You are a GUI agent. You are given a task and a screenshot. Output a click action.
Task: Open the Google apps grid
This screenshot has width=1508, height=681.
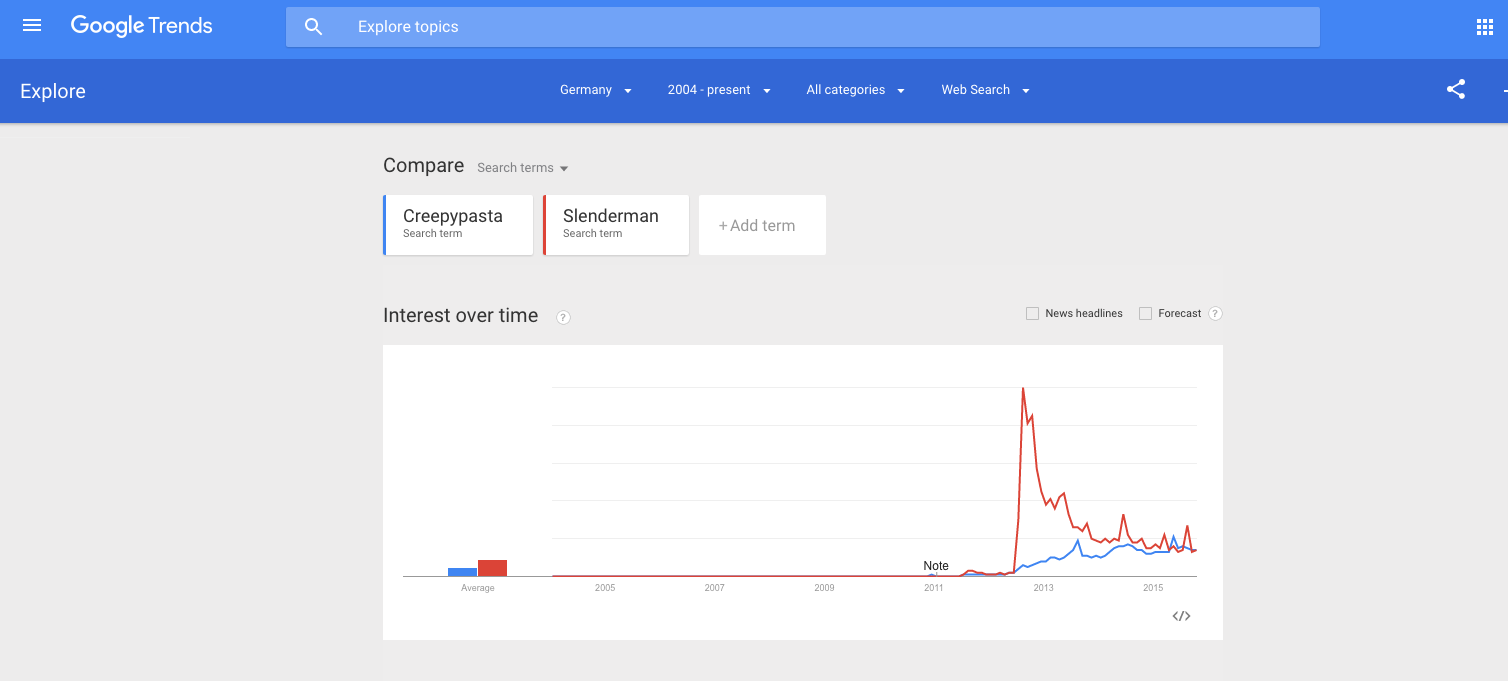1484,27
